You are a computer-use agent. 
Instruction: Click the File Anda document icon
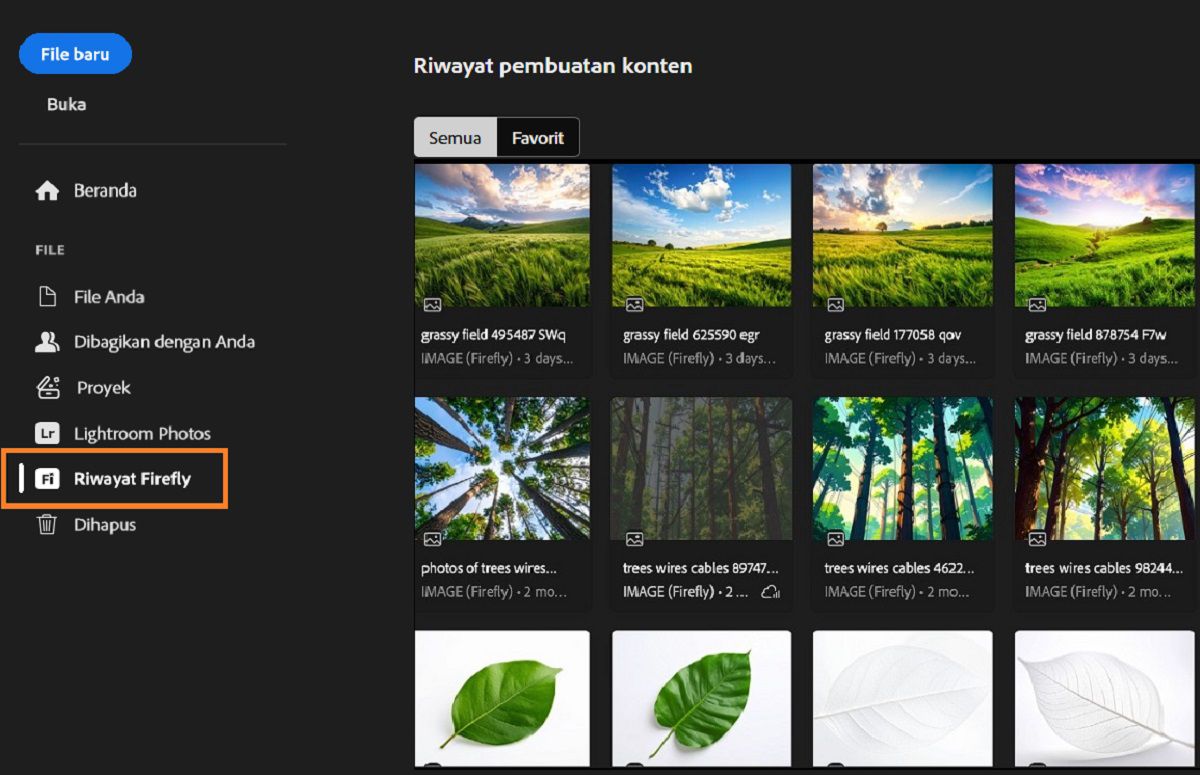point(47,297)
